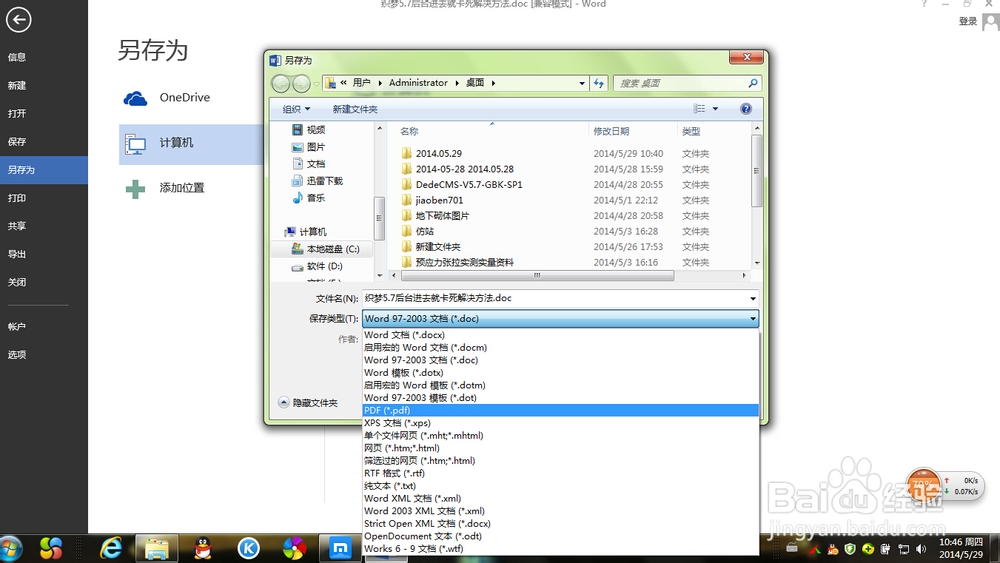This screenshot has width=1000, height=563.
Task: Click the 添加位置 plus icon
Action: click(135, 189)
